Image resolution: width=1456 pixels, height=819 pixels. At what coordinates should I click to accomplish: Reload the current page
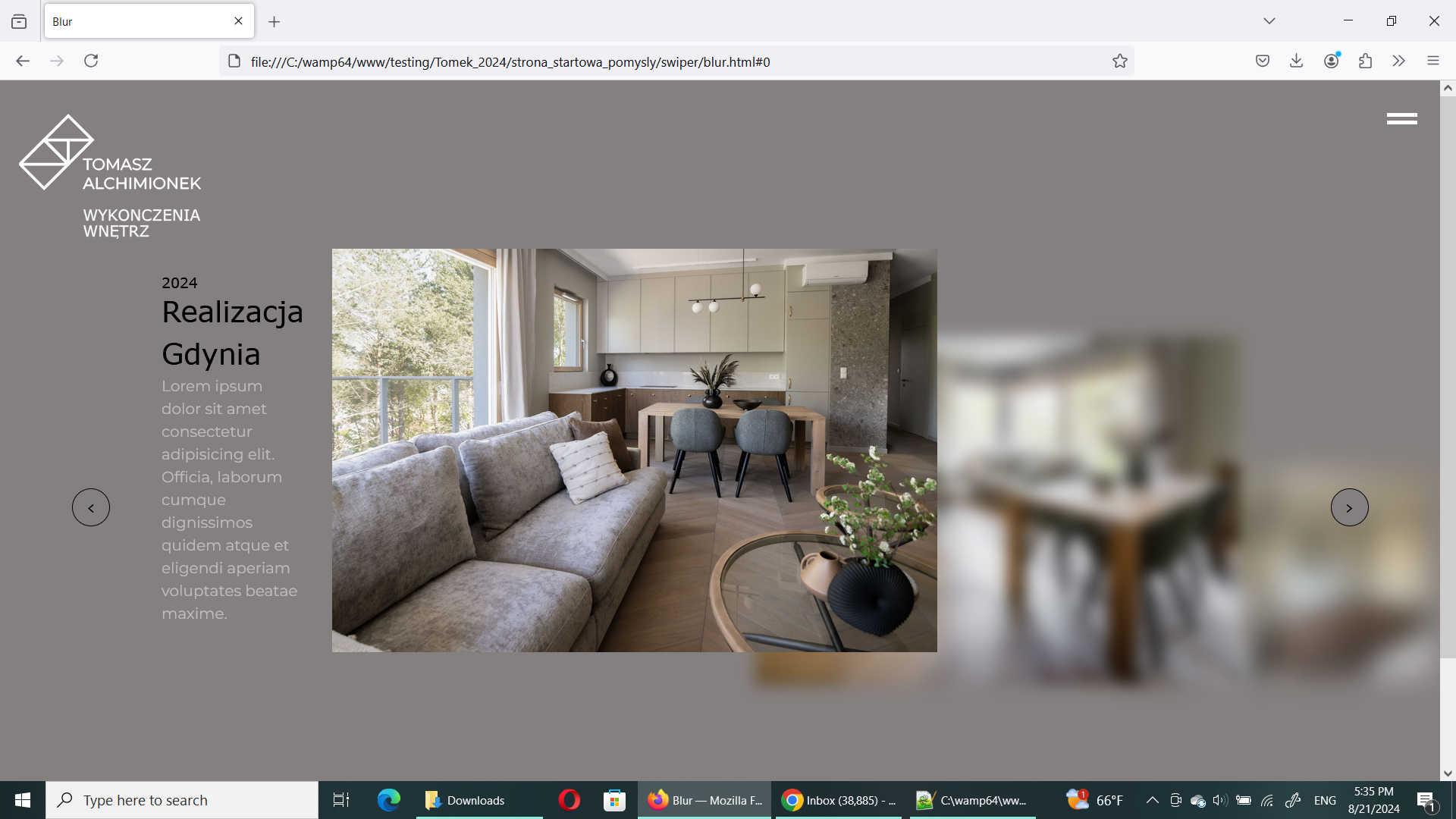[91, 61]
